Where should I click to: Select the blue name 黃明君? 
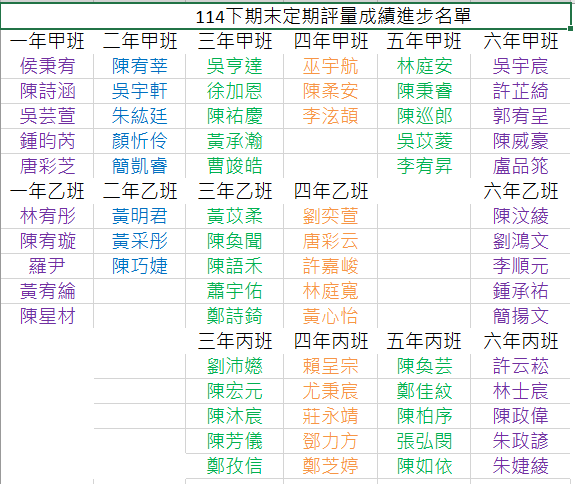tap(140, 216)
